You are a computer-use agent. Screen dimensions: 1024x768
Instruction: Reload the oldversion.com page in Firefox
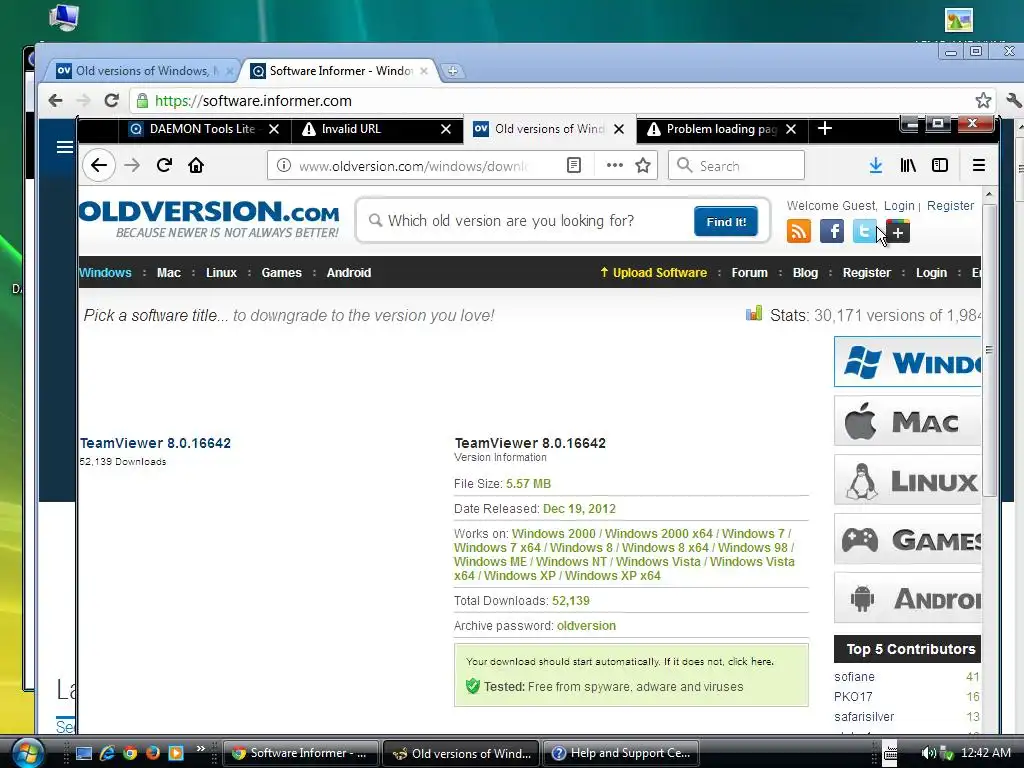(164, 165)
